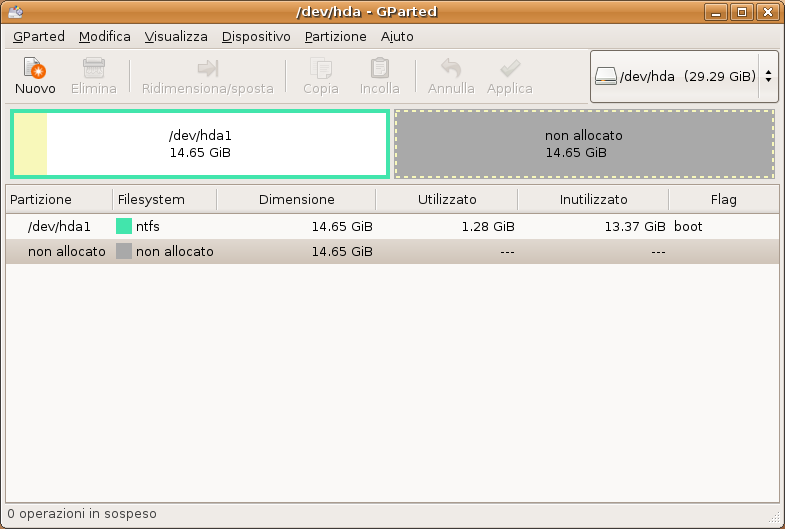Click the Incolla toolbar icon
This screenshot has width=785, height=529.
pos(379,69)
